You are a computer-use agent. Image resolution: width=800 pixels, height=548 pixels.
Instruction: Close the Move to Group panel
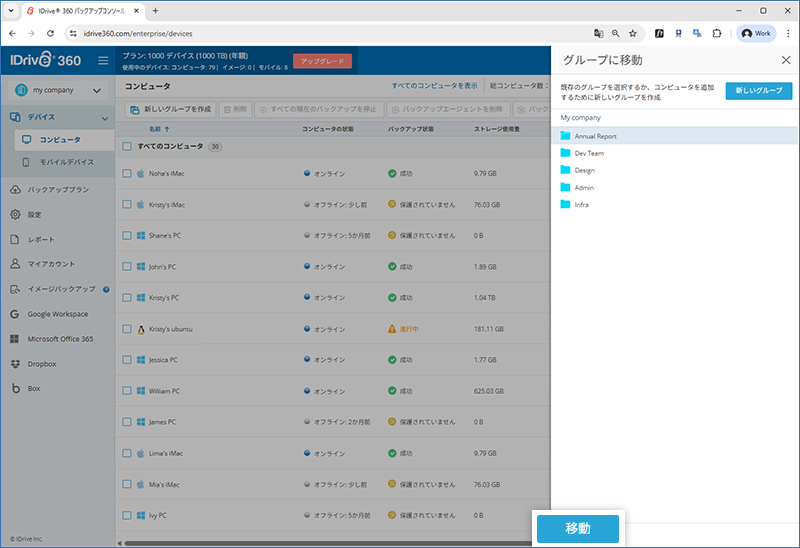tap(785, 61)
